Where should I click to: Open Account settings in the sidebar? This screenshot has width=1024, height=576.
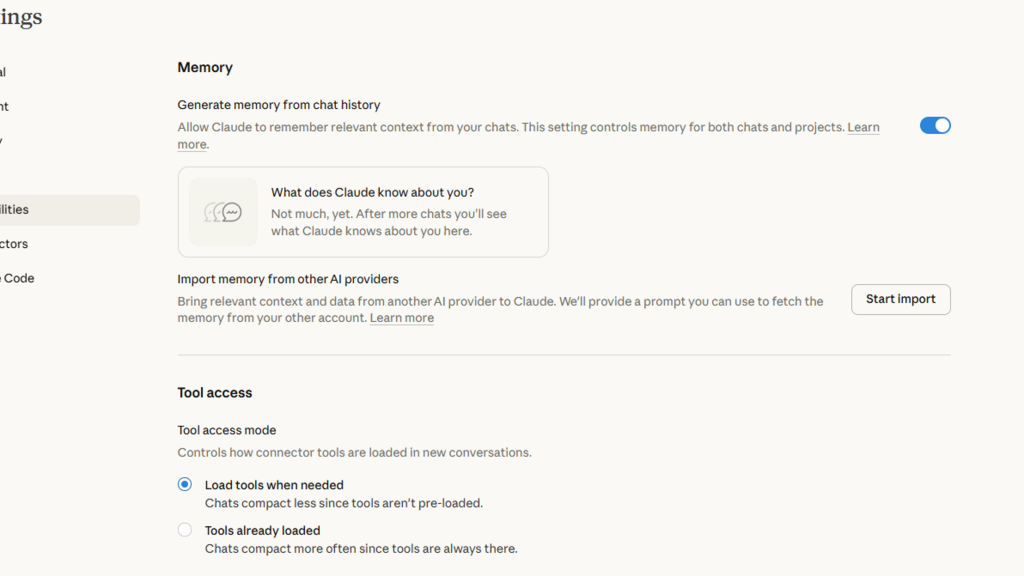click(5, 106)
